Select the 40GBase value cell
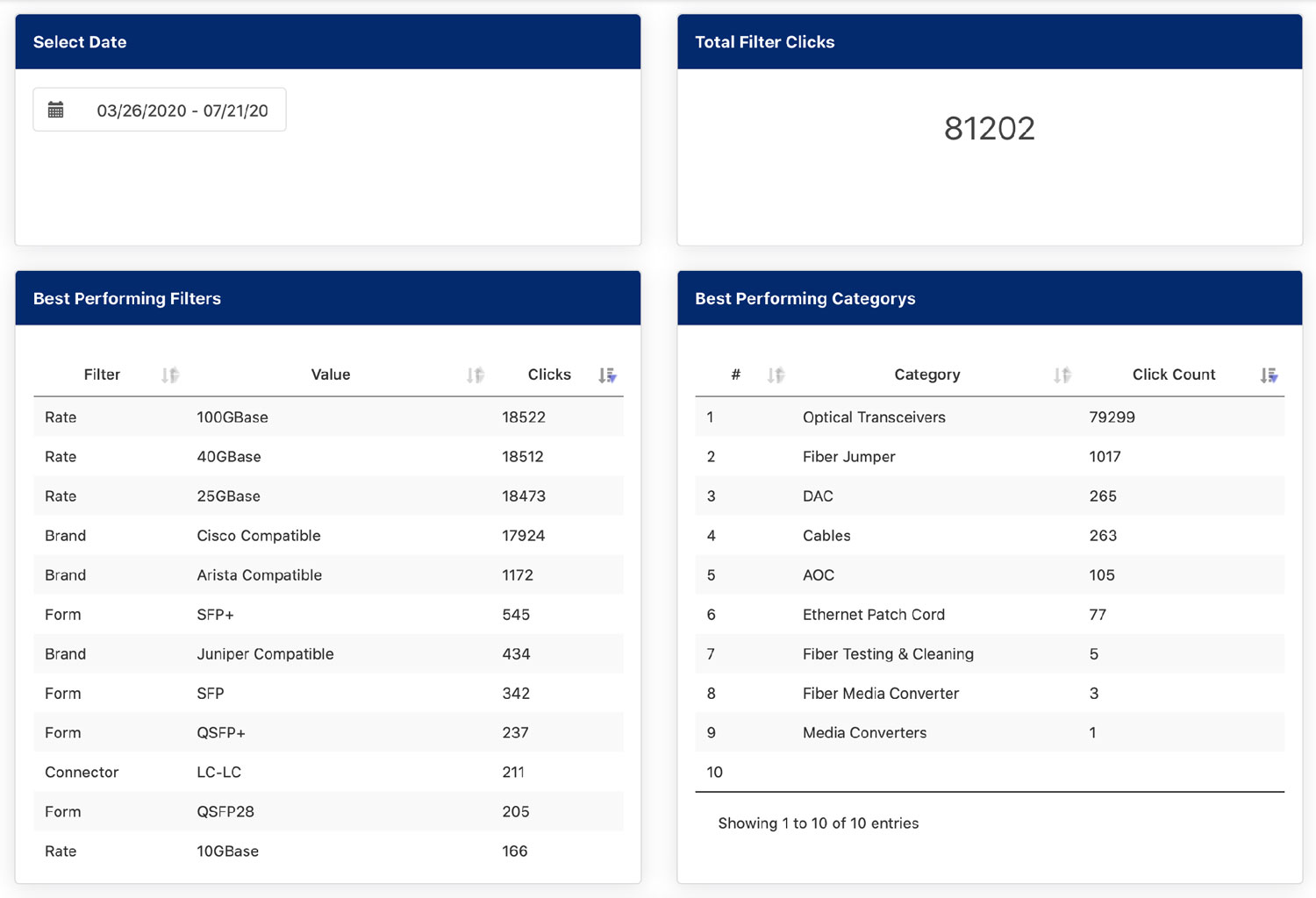 coord(229,457)
